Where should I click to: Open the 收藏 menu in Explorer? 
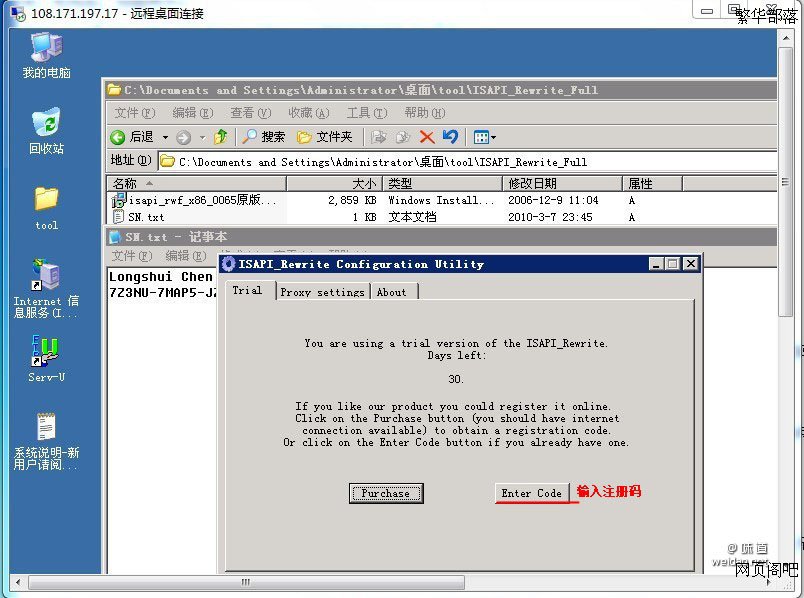[x=309, y=113]
